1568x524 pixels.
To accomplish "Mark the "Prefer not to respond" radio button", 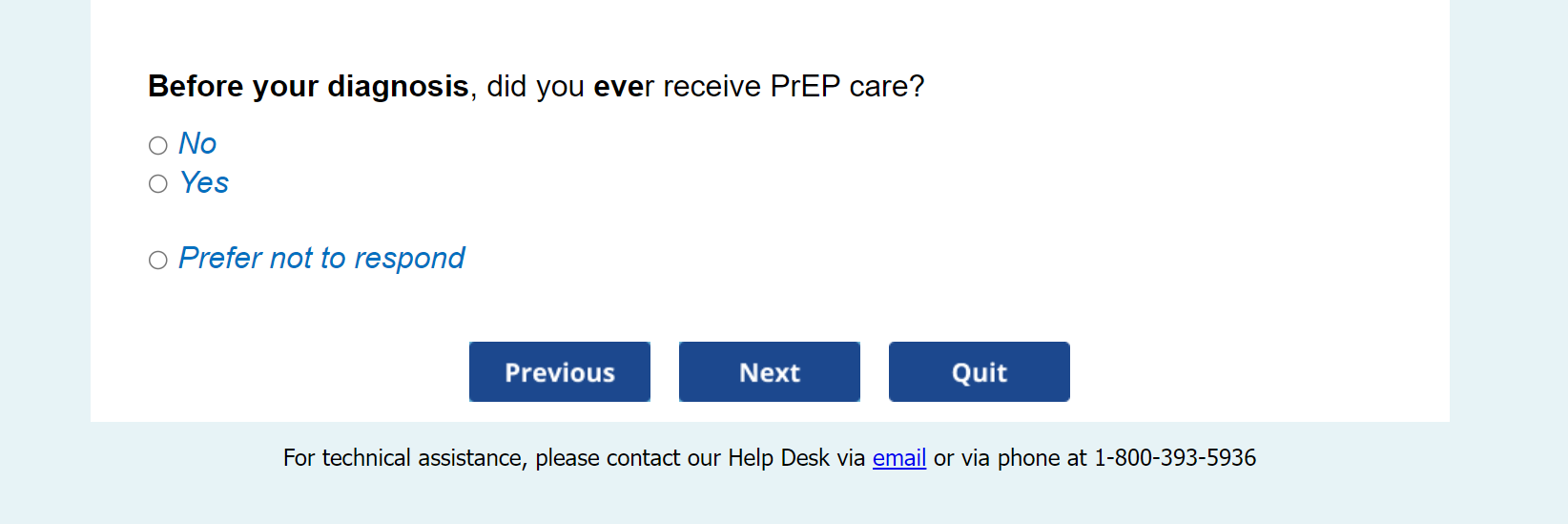I will pyautogui.click(x=158, y=260).
